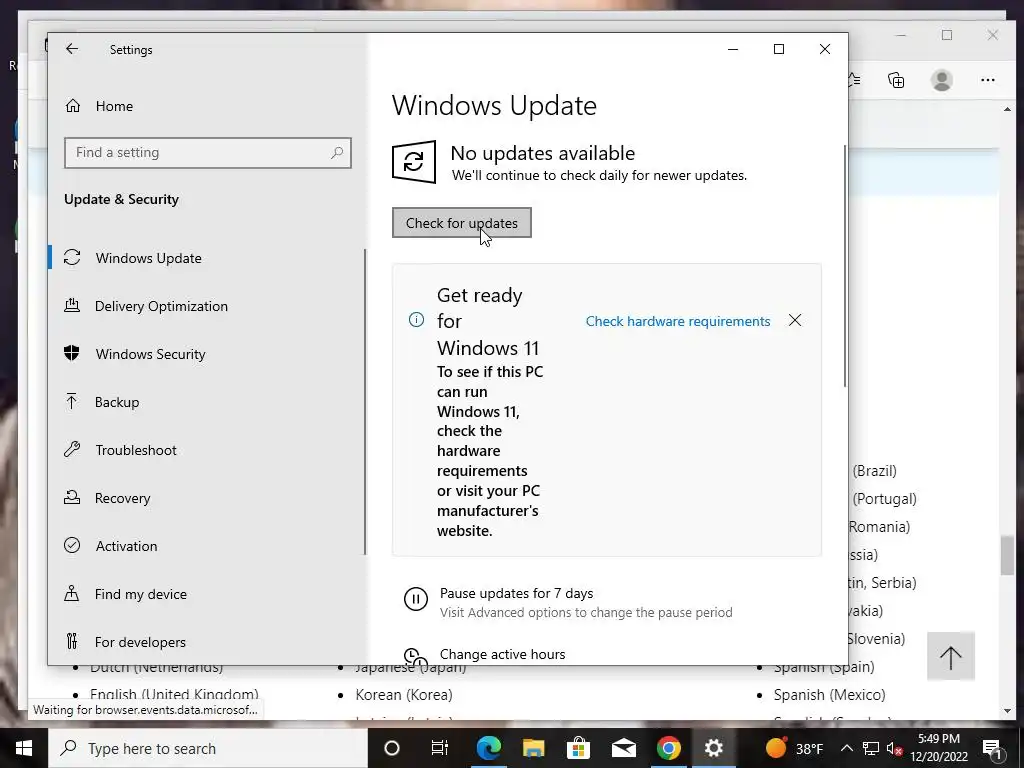Click the browser page vertical scrollbar thumb
Screen dimensions: 1024x768
pyautogui.click(x=1007, y=555)
